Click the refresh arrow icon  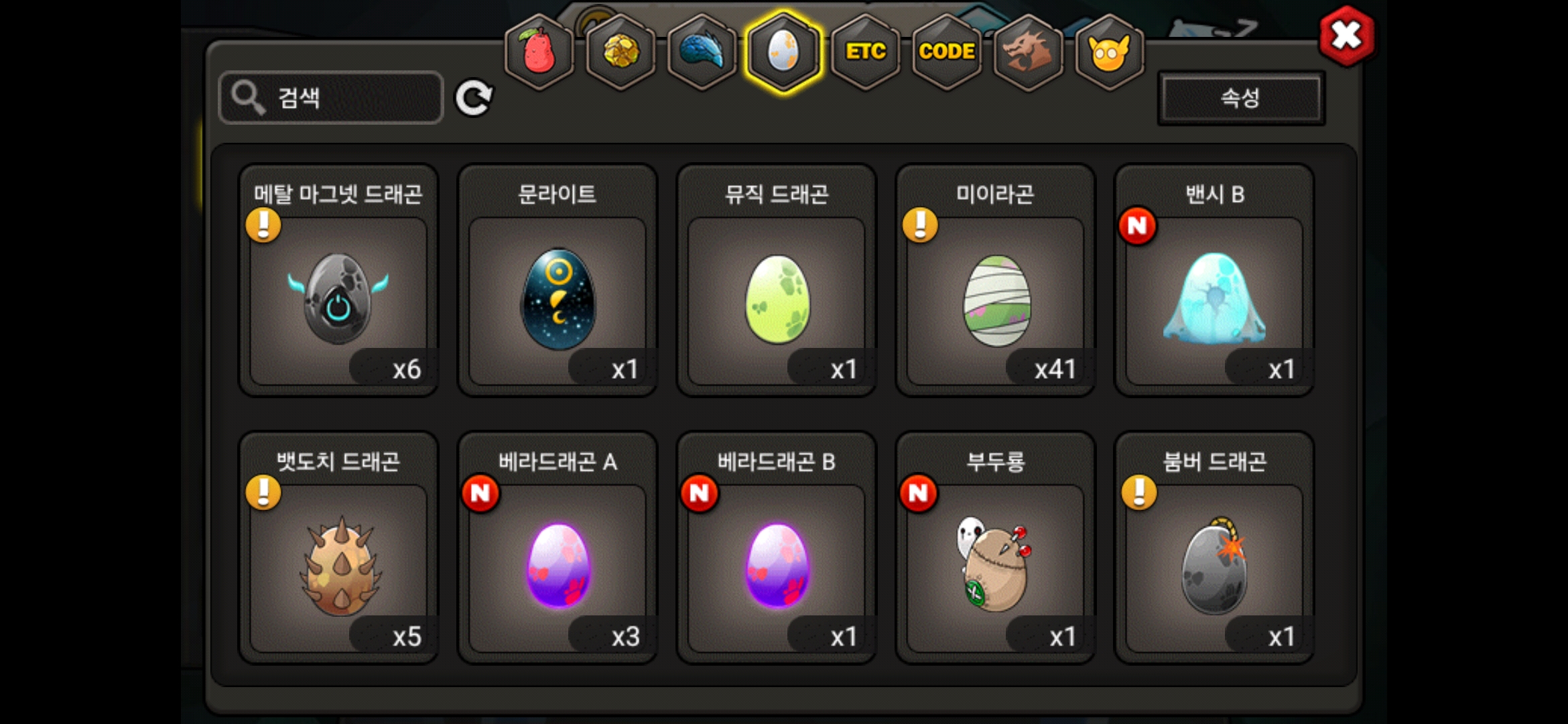474,98
